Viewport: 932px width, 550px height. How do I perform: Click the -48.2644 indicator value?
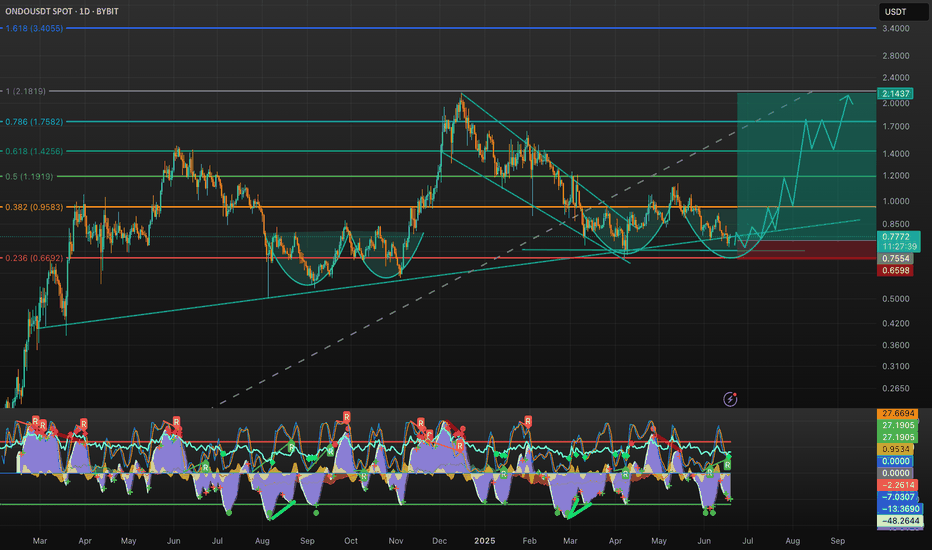[900, 521]
